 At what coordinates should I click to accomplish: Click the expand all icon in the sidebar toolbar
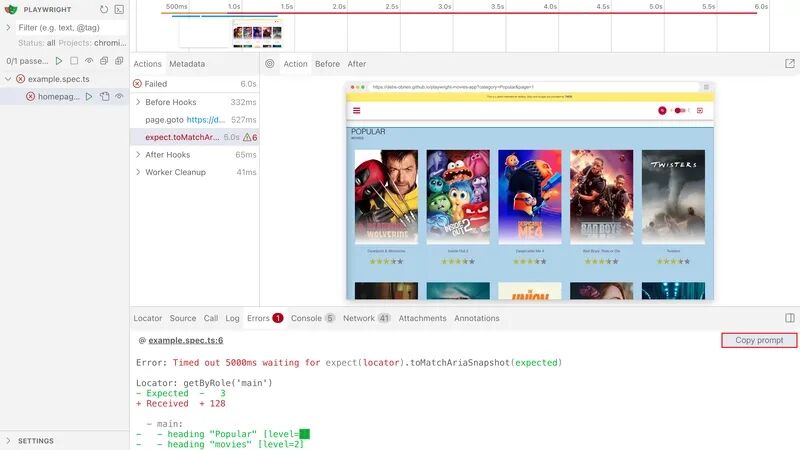(x=119, y=61)
